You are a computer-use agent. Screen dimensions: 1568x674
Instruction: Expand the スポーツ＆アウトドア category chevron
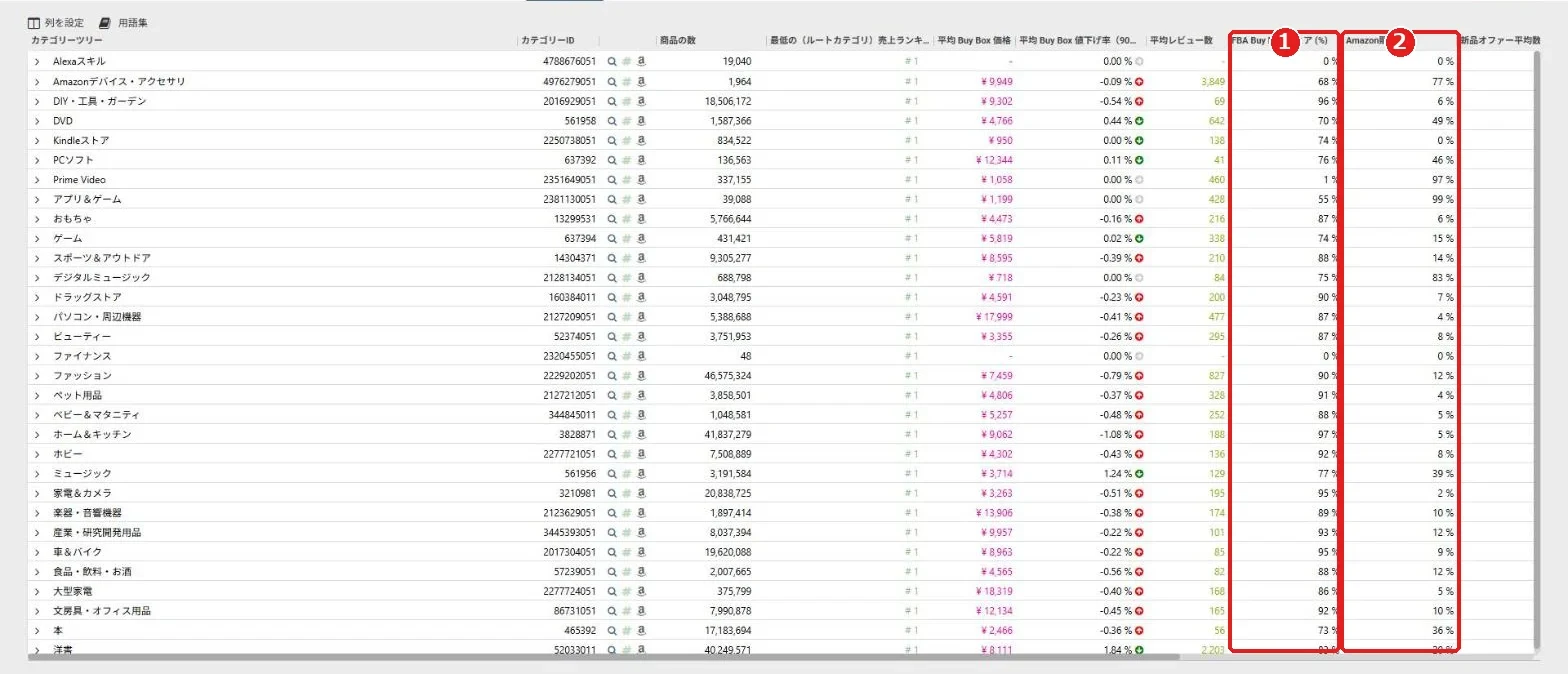click(x=37, y=258)
